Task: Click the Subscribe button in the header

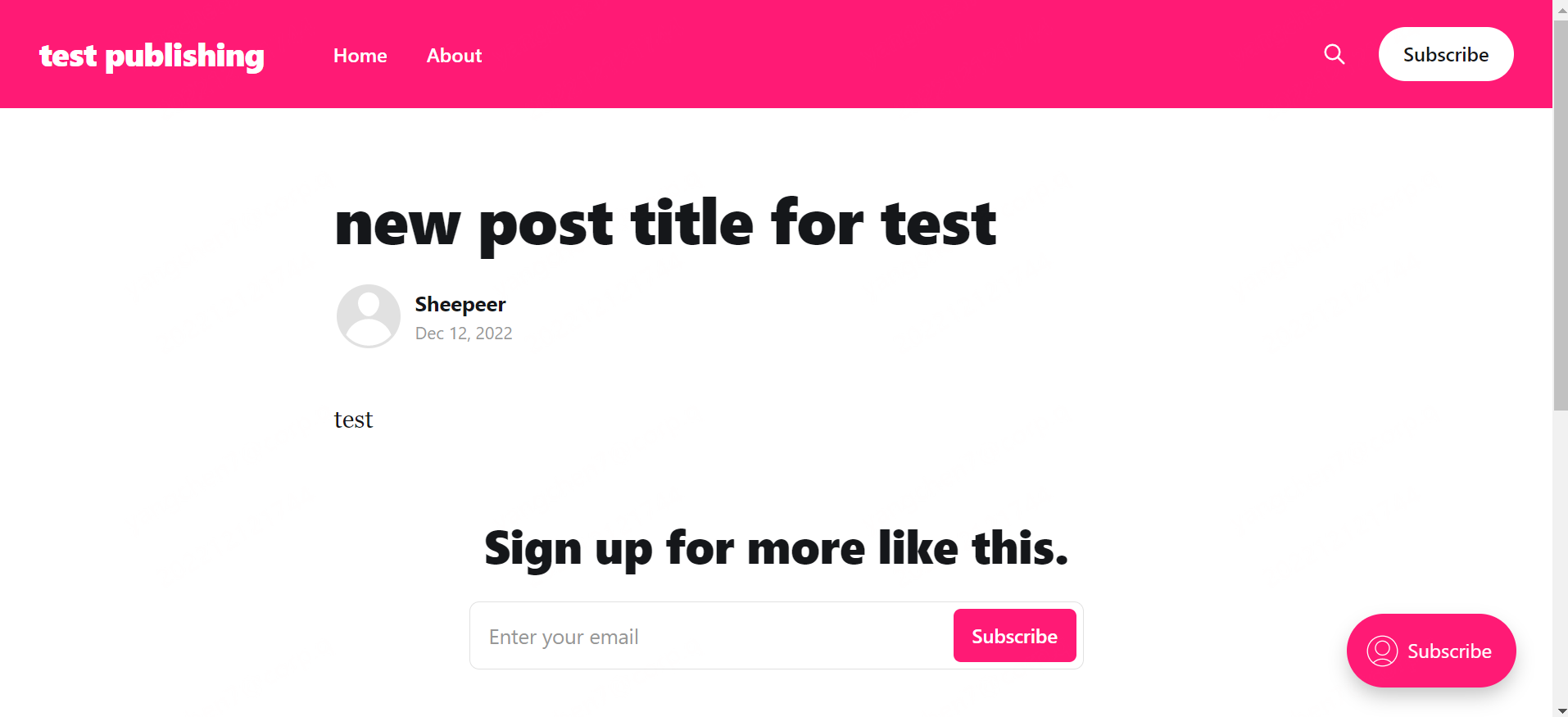Action: click(1445, 54)
